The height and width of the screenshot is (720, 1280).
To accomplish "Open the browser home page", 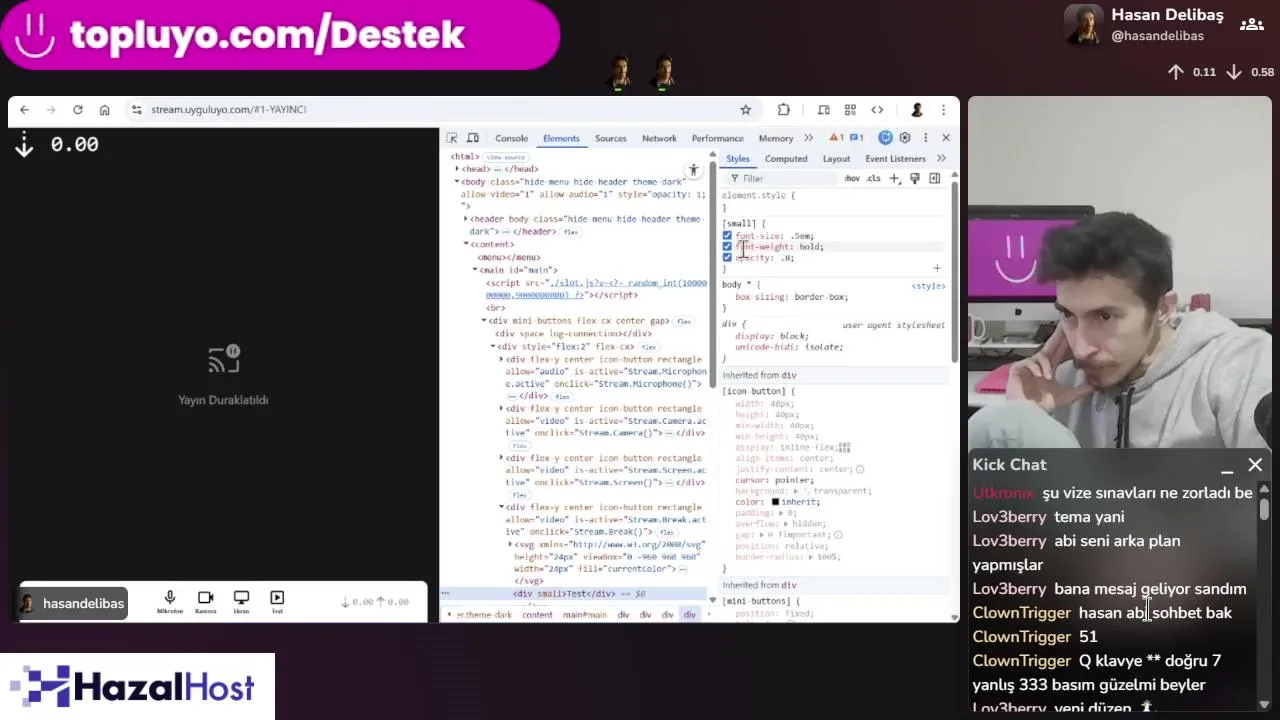I will [104, 110].
